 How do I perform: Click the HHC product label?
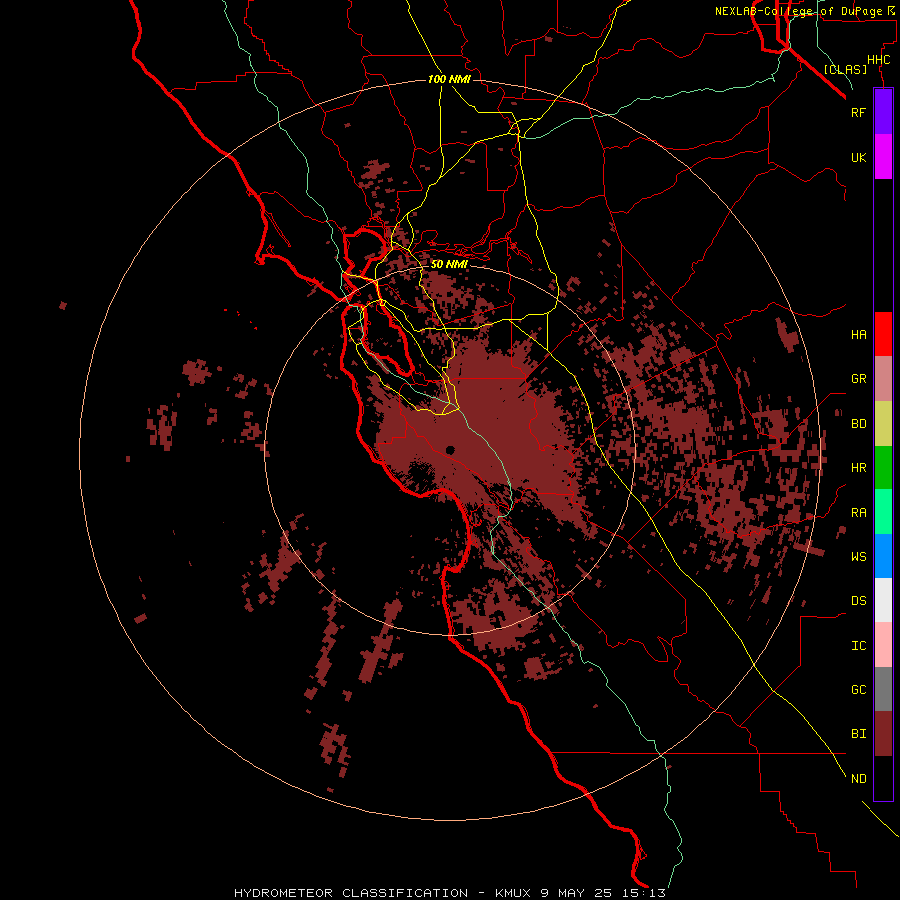(878, 60)
